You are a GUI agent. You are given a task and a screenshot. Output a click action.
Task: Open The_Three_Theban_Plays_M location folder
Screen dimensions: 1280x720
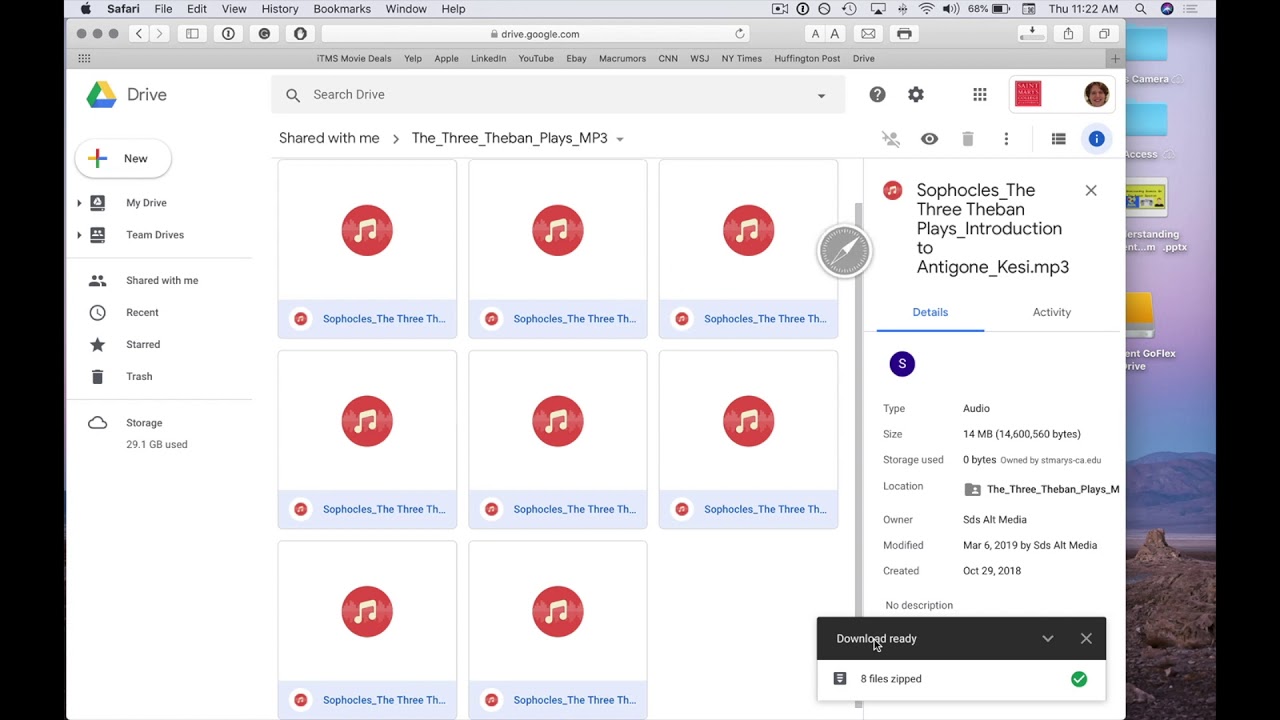click(x=1041, y=489)
